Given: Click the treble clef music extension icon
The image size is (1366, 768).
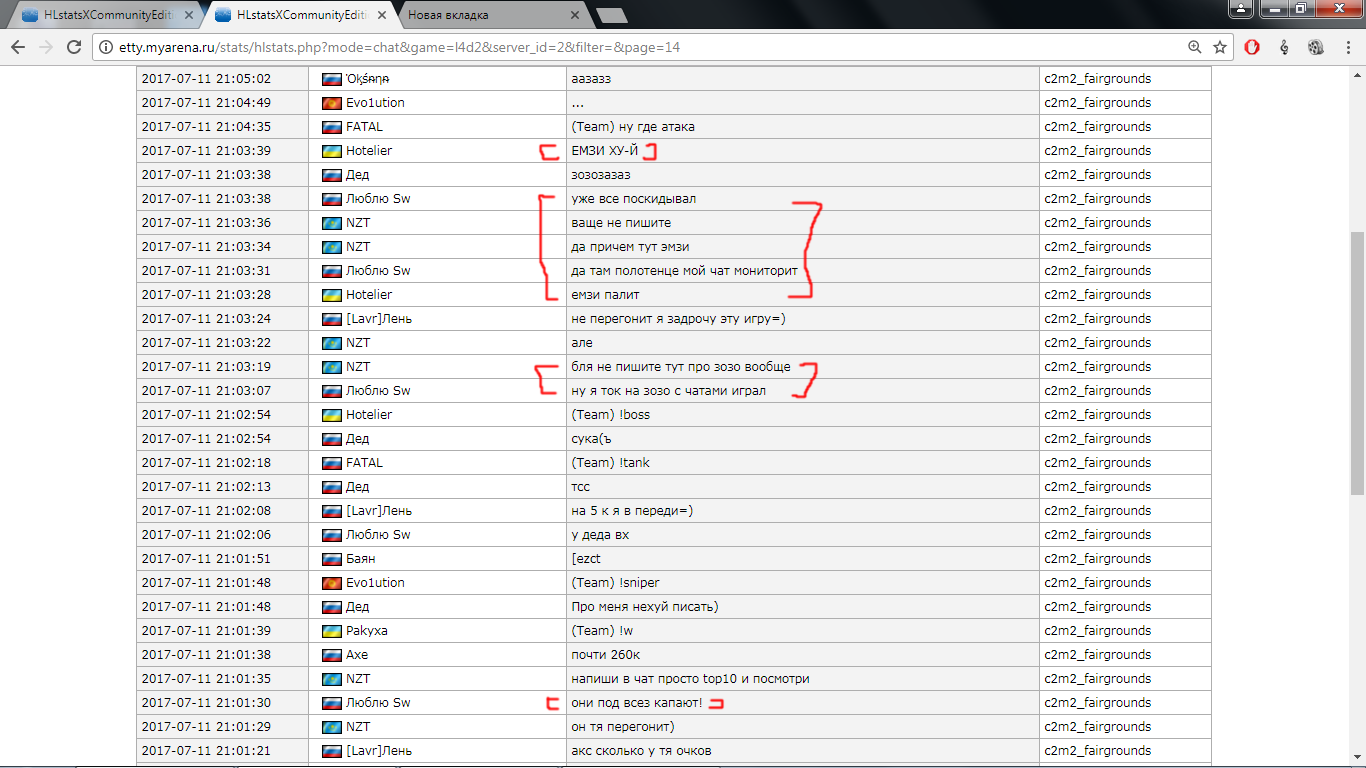Looking at the screenshot, I should coord(1284,47).
